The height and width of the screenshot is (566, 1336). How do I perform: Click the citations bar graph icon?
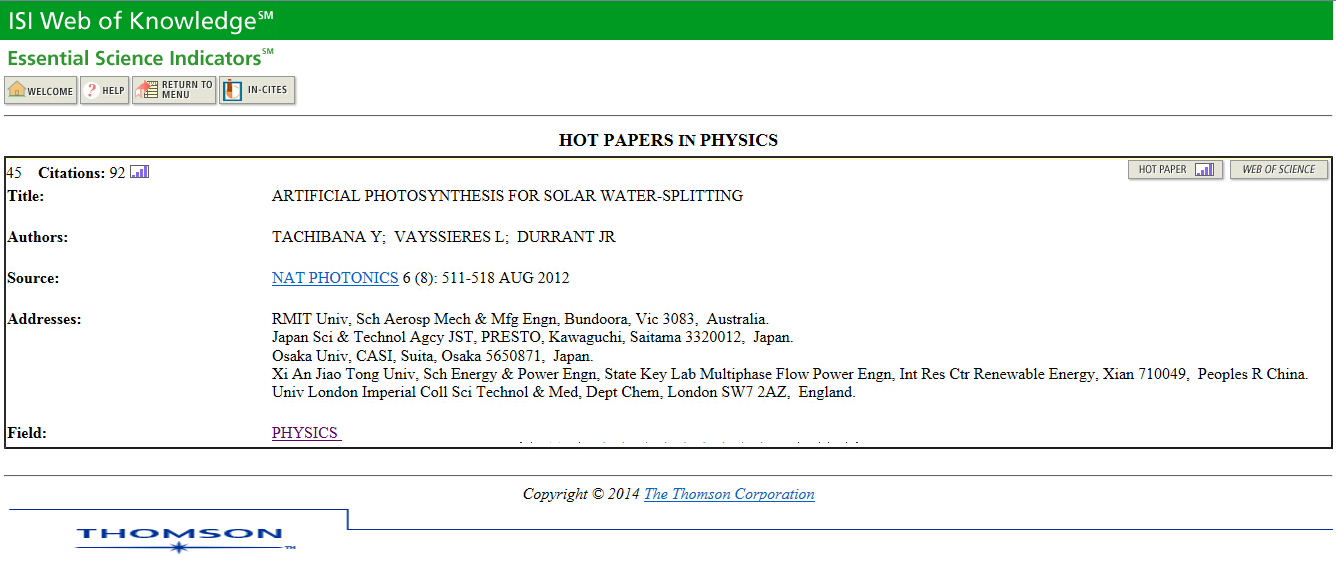(x=140, y=172)
